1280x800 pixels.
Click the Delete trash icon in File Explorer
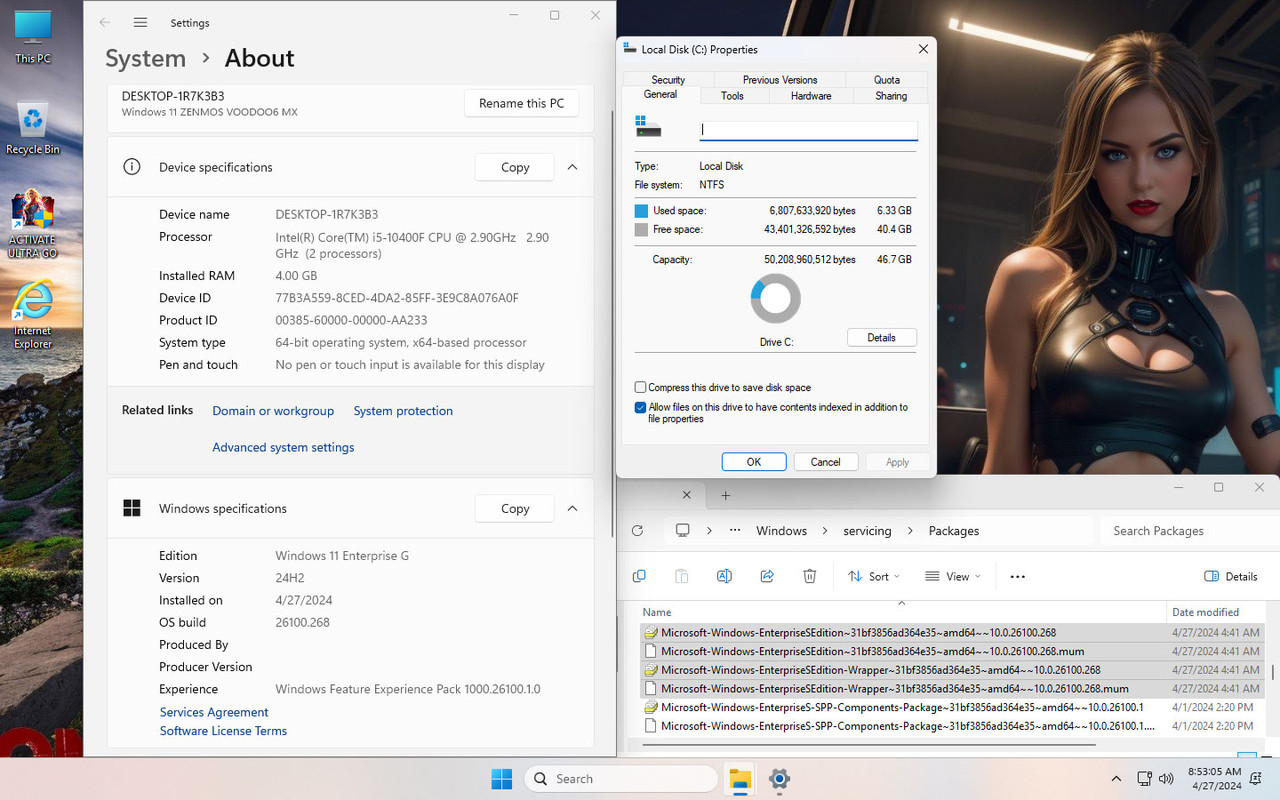[x=810, y=576]
